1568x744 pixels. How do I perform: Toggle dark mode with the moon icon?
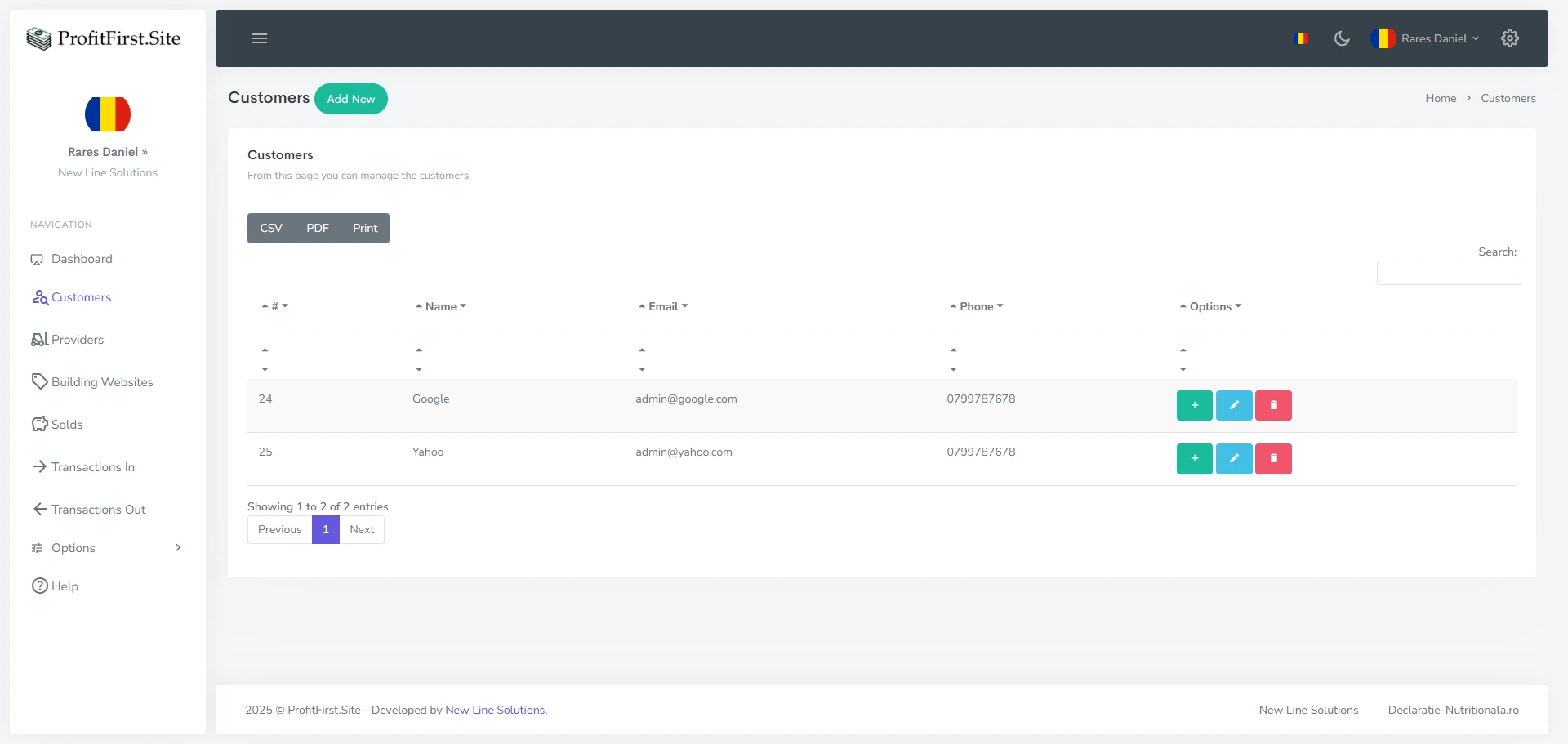[x=1342, y=38]
